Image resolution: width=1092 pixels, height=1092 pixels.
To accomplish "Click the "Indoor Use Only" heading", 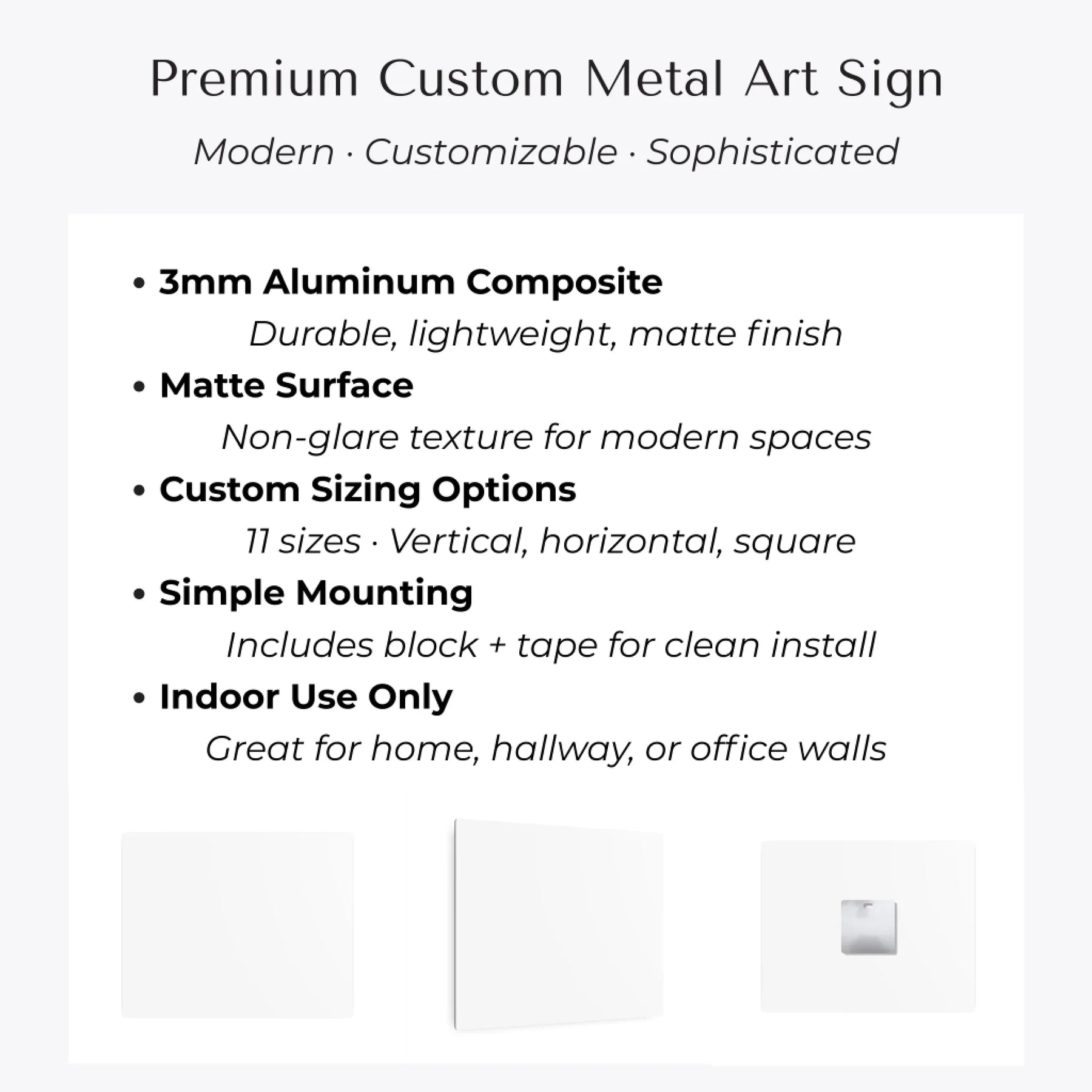I will [x=306, y=697].
